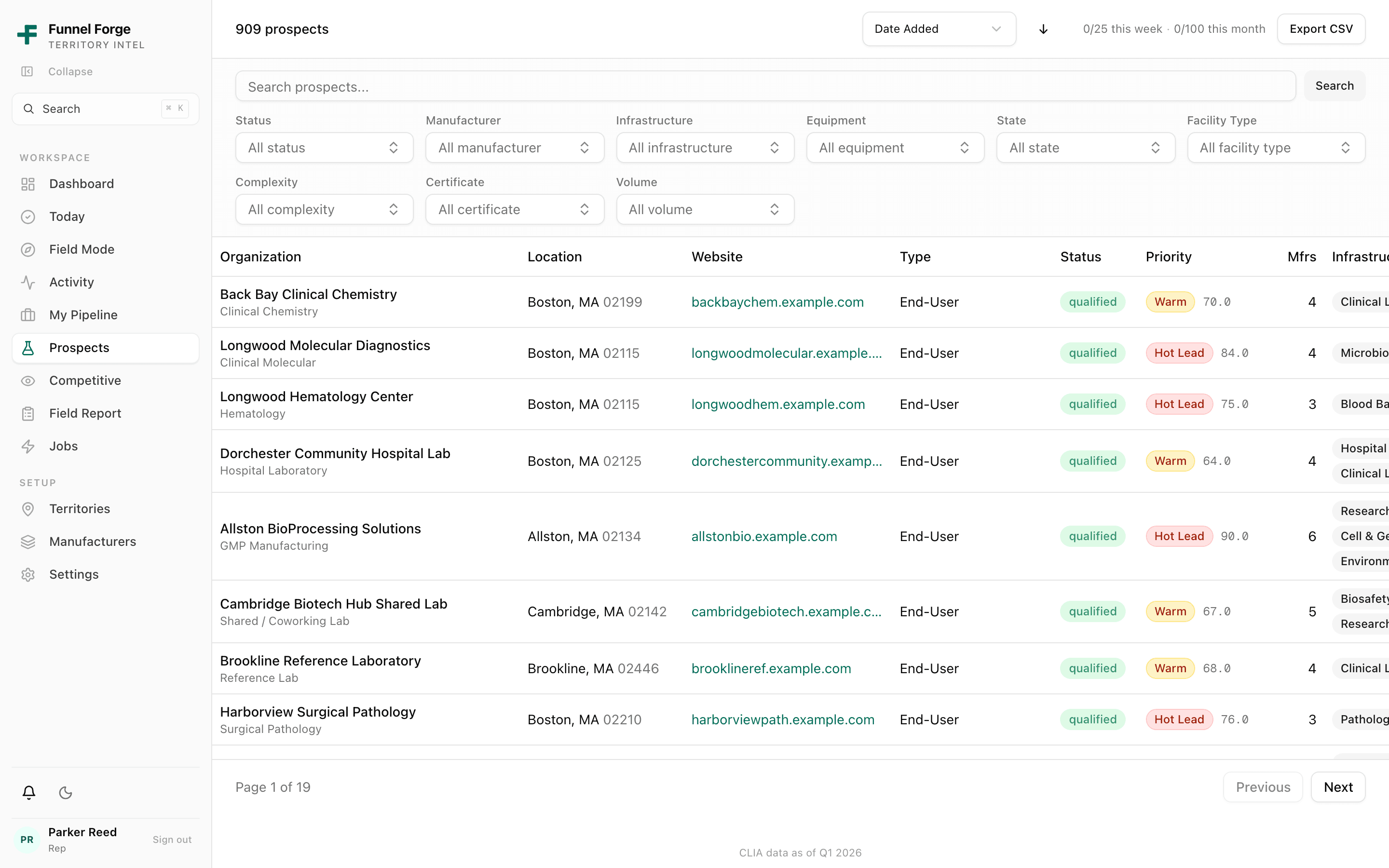Click qualified status for Harborview Surgical Pathology

[1092, 719]
